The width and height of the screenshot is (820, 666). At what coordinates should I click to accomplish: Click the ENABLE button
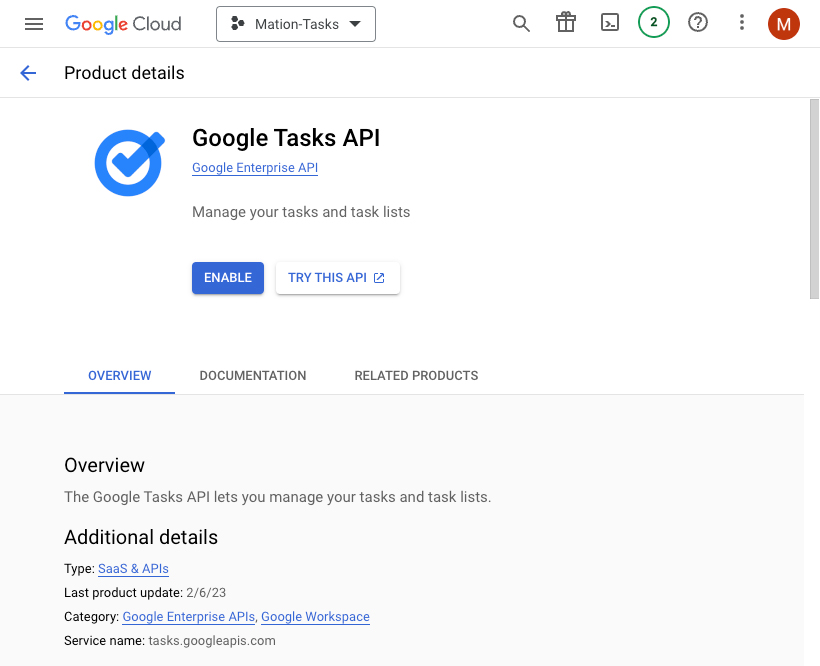[228, 278]
